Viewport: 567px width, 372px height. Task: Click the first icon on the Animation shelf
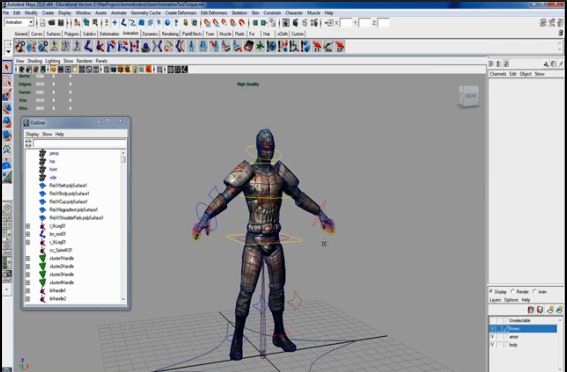pyautogui.click(x=20, y=46)
